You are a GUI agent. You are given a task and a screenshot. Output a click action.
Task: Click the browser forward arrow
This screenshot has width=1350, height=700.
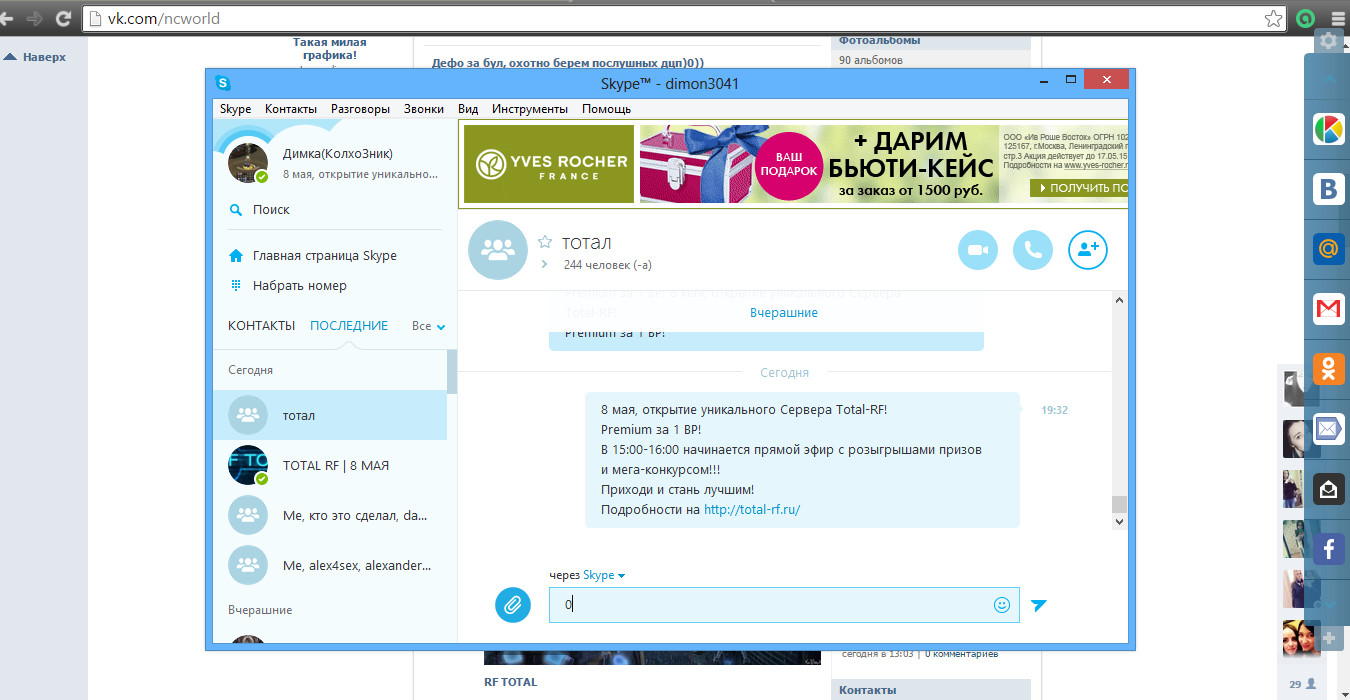(x=34, y=18)
